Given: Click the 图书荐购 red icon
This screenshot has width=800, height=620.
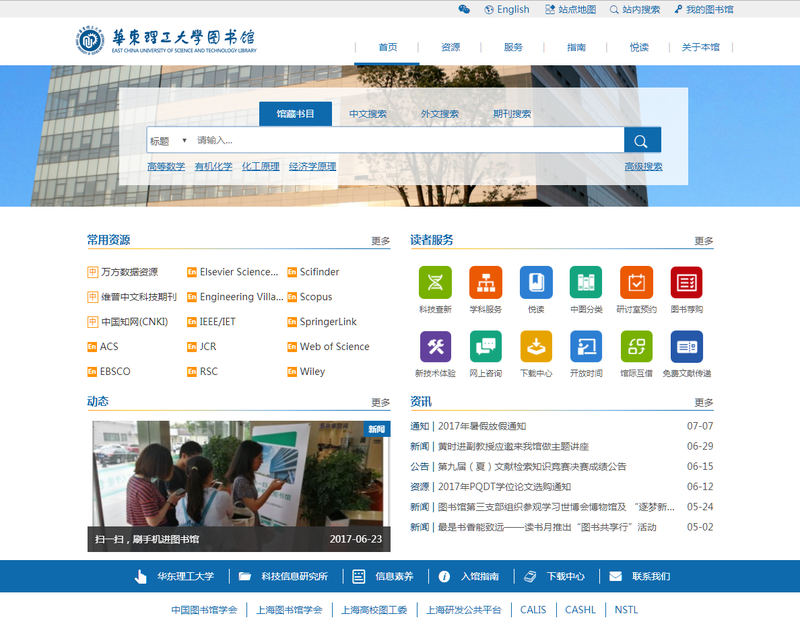Looking at the screenshot, I should pyautogui.click(x=686, y=283).
